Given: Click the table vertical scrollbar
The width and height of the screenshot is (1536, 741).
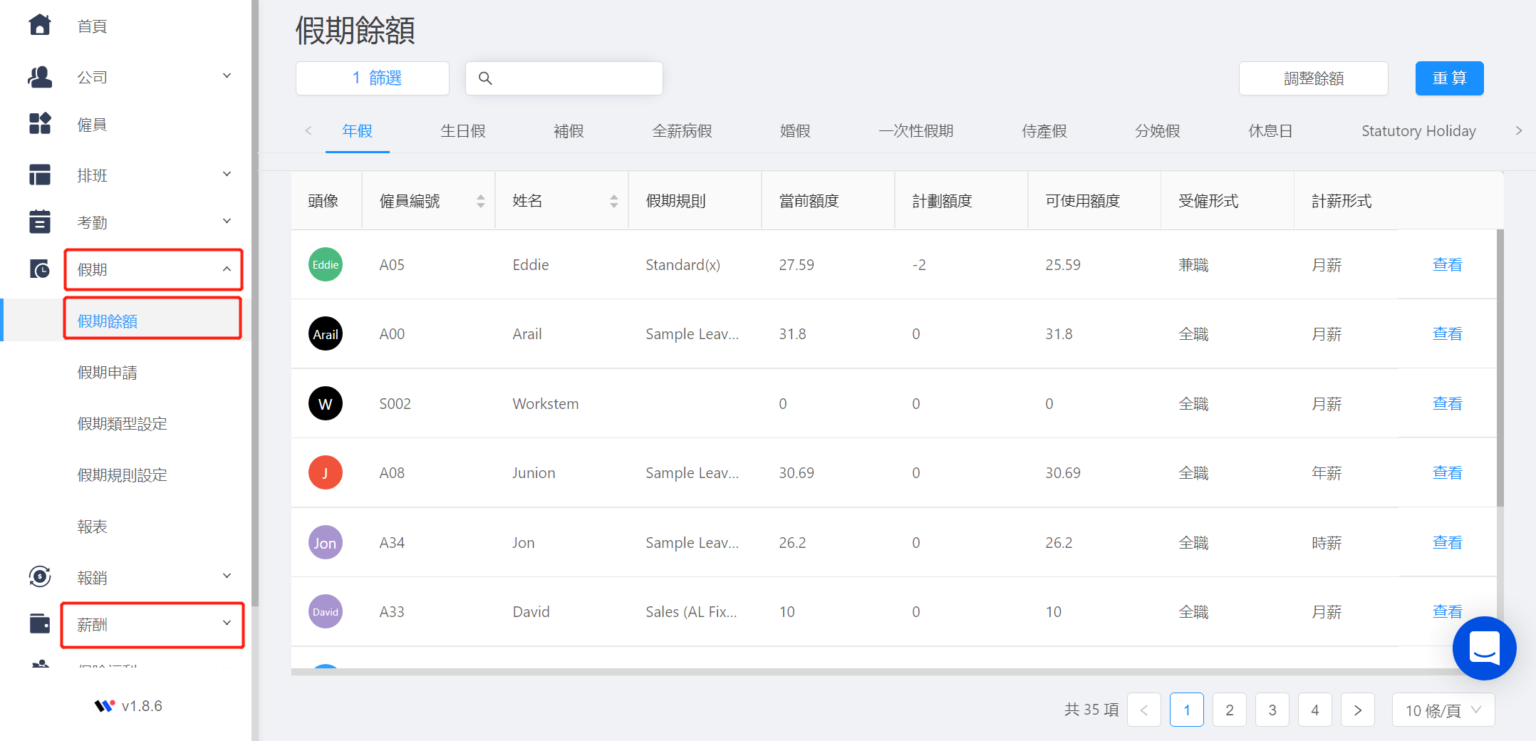Looking at the screenshot, I should (1499, 370).
